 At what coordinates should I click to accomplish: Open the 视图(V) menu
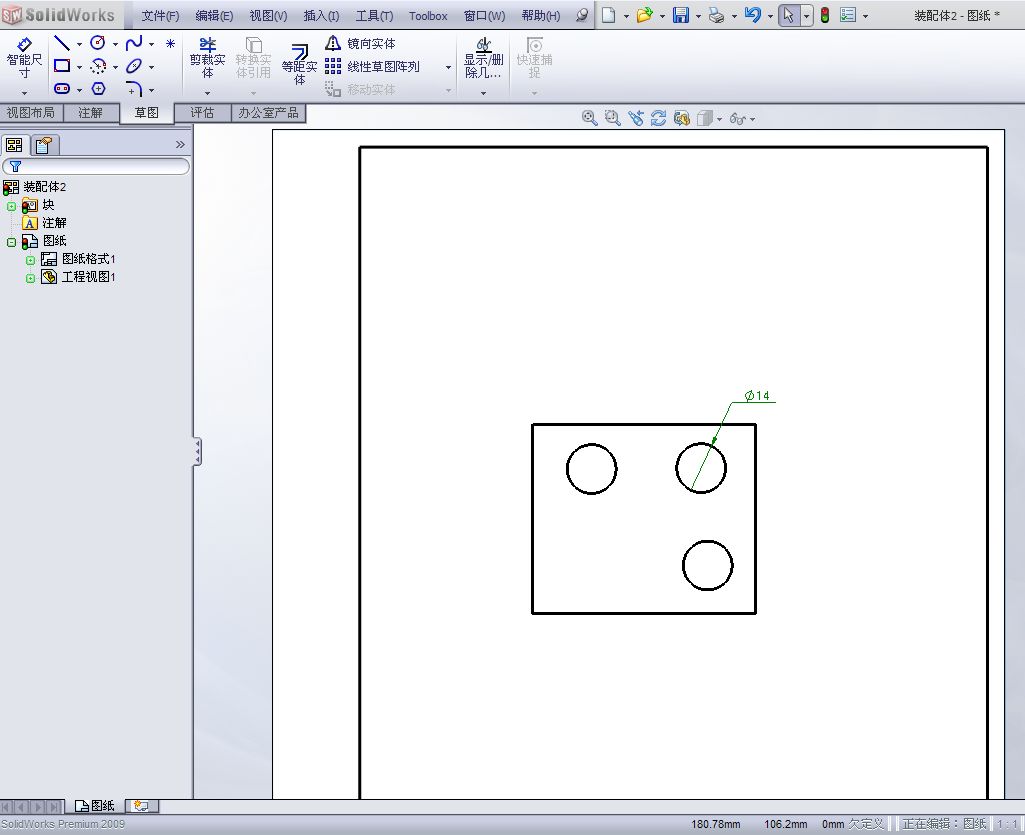[269, 16]
